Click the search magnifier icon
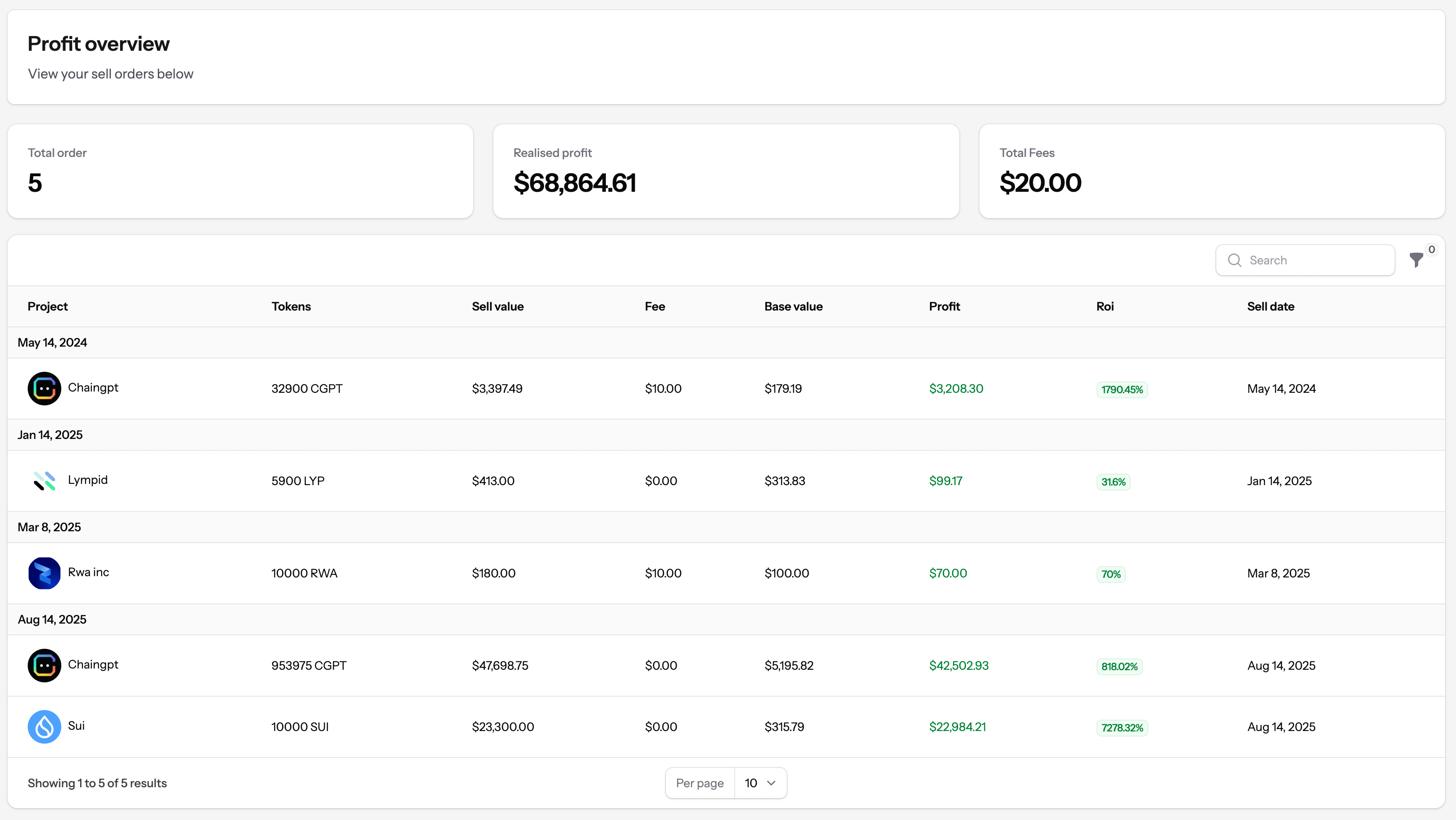This screenshot has width=1456, height=820. (1234, 261)
